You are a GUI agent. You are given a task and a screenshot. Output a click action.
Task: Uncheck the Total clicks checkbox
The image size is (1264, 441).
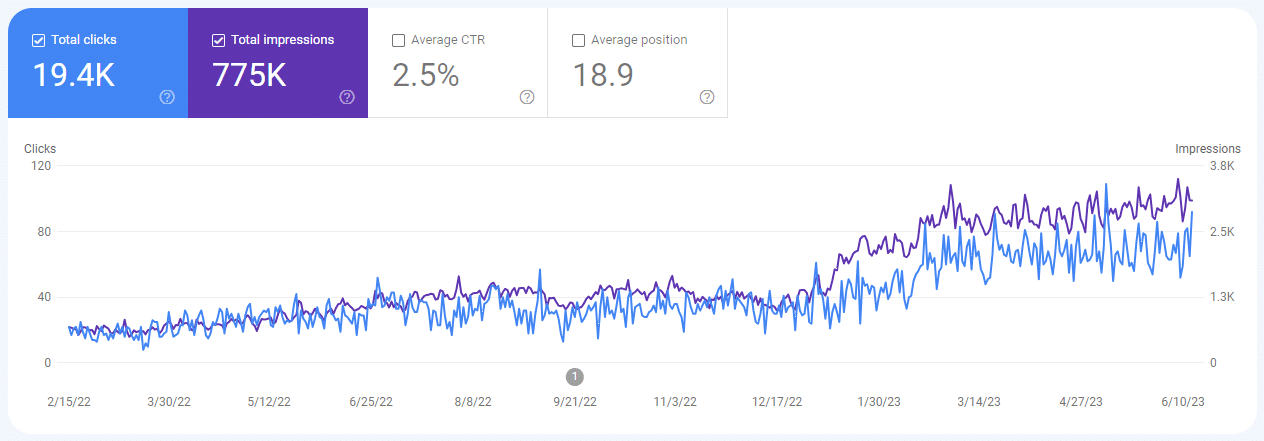(x=38, y=40)
